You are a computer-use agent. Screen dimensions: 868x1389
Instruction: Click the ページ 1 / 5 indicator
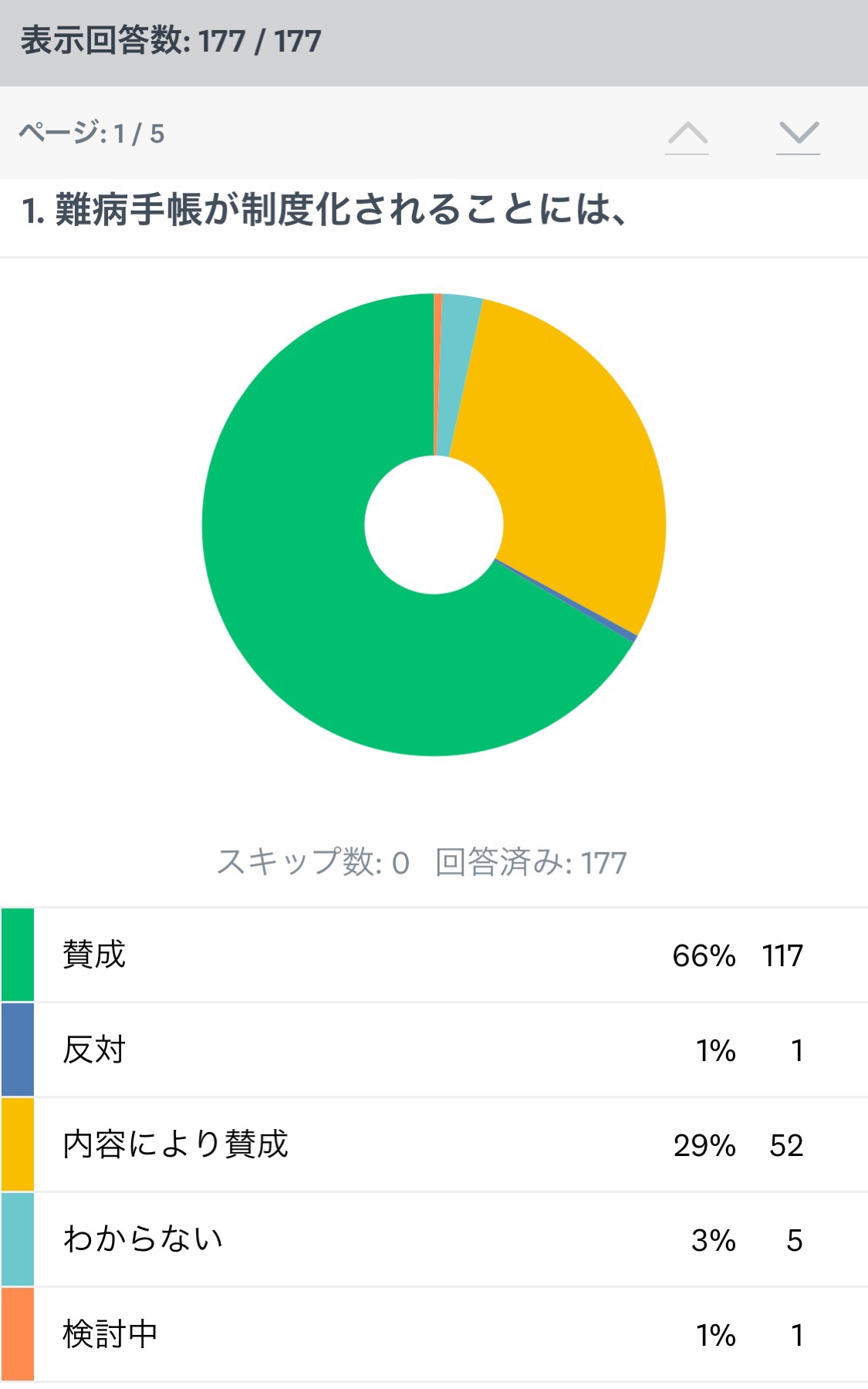91,133
